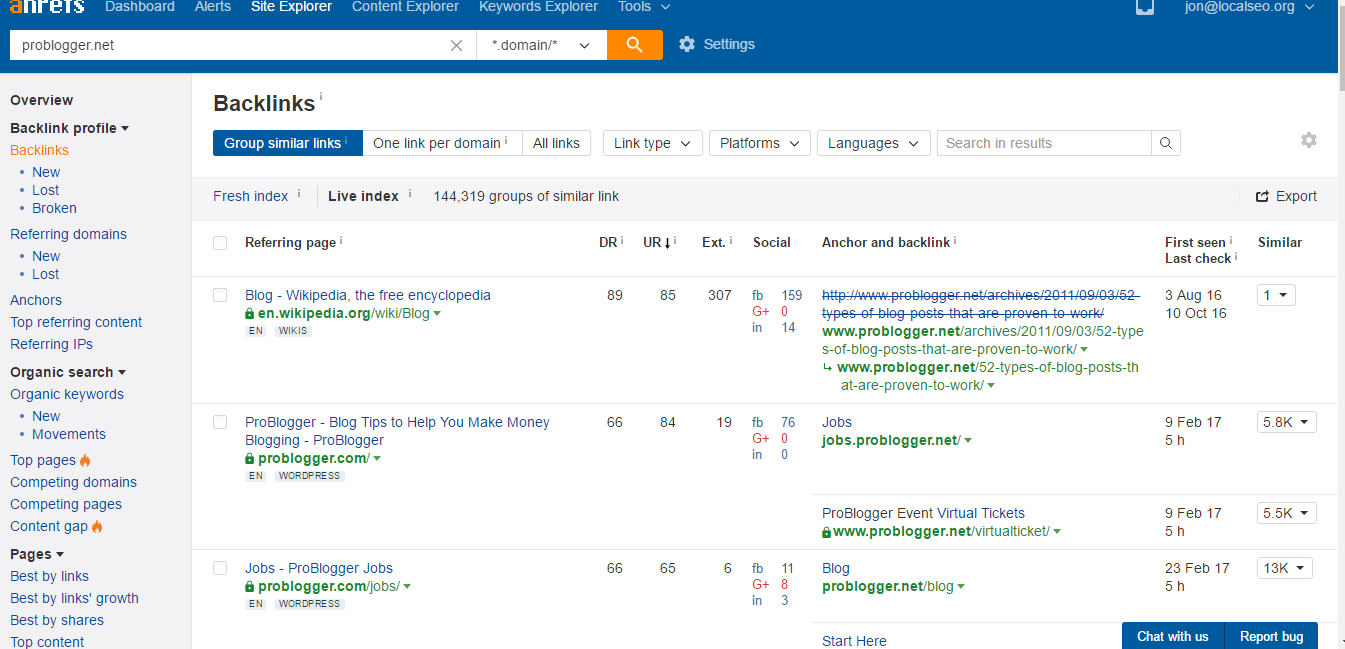Click the info icon beside the Ext. header

tap(731, 240)
